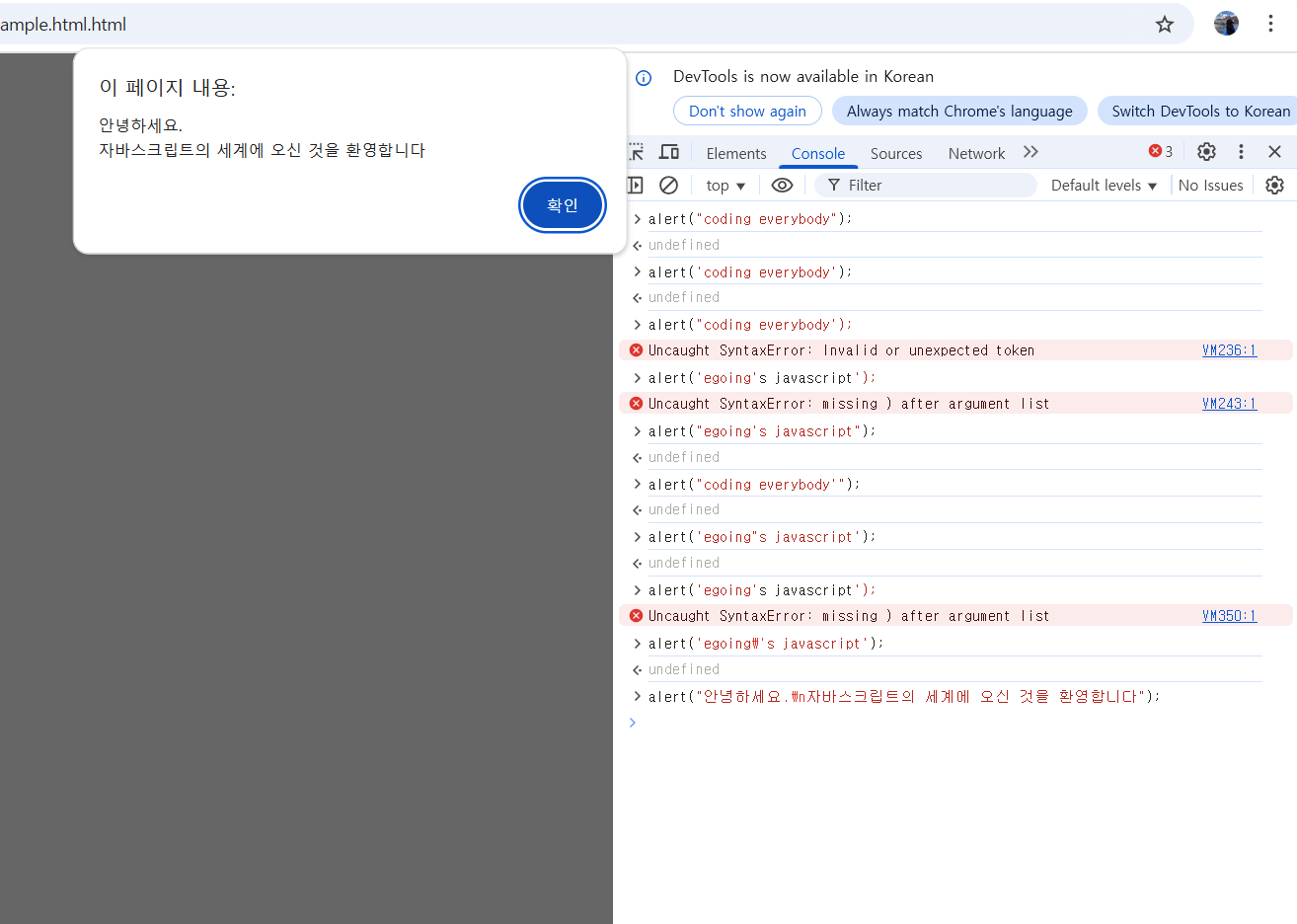Close the DevTools panel
Viewport: 1297px width, 924px height.
pyautogui.click(x=1274, y=152)
